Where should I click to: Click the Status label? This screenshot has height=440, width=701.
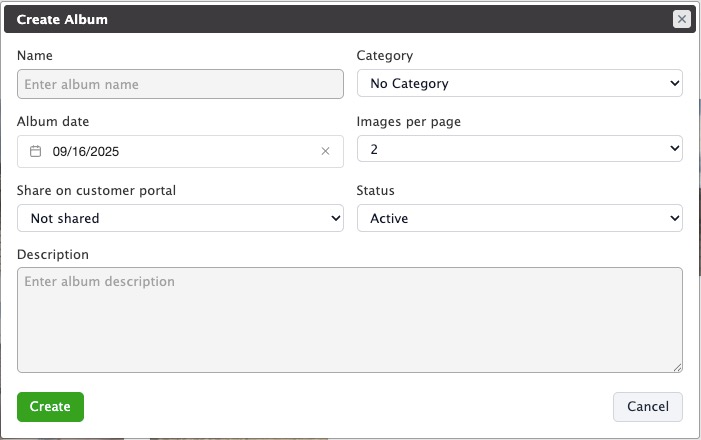pyautogui.click(x=376, y=190)
